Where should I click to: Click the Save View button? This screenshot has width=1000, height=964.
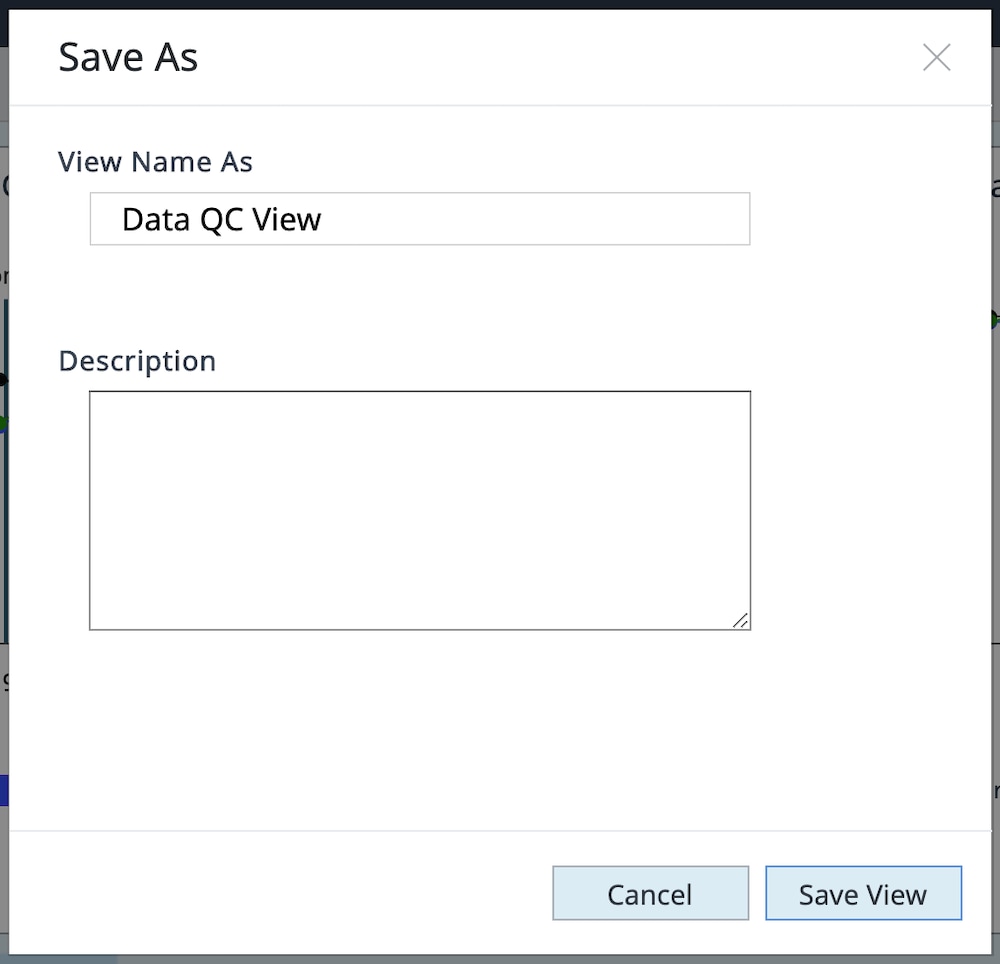pos(863,893)
